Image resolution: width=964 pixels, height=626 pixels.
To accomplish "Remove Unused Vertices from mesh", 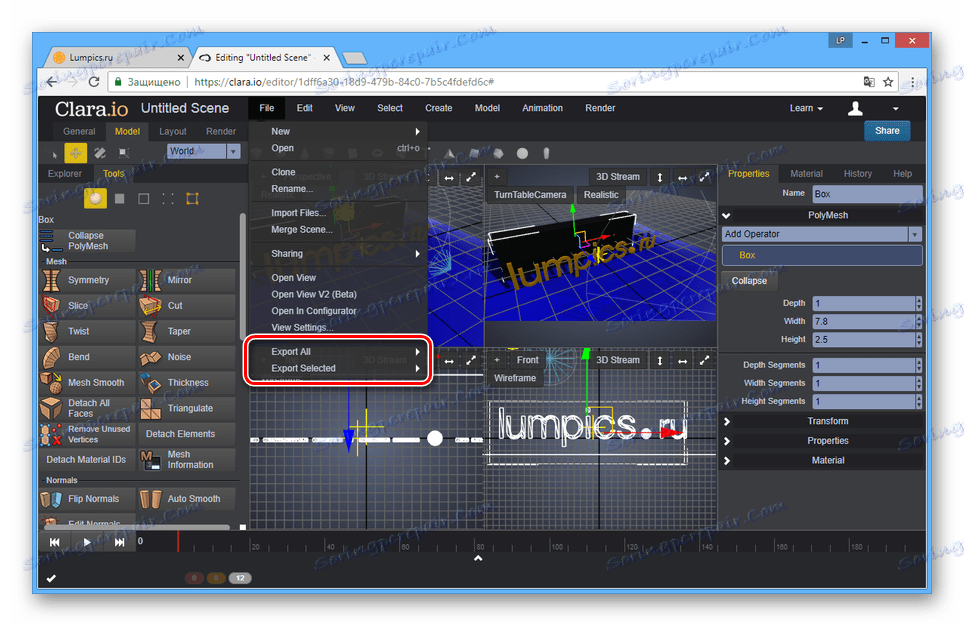I will tap(87, 434).
